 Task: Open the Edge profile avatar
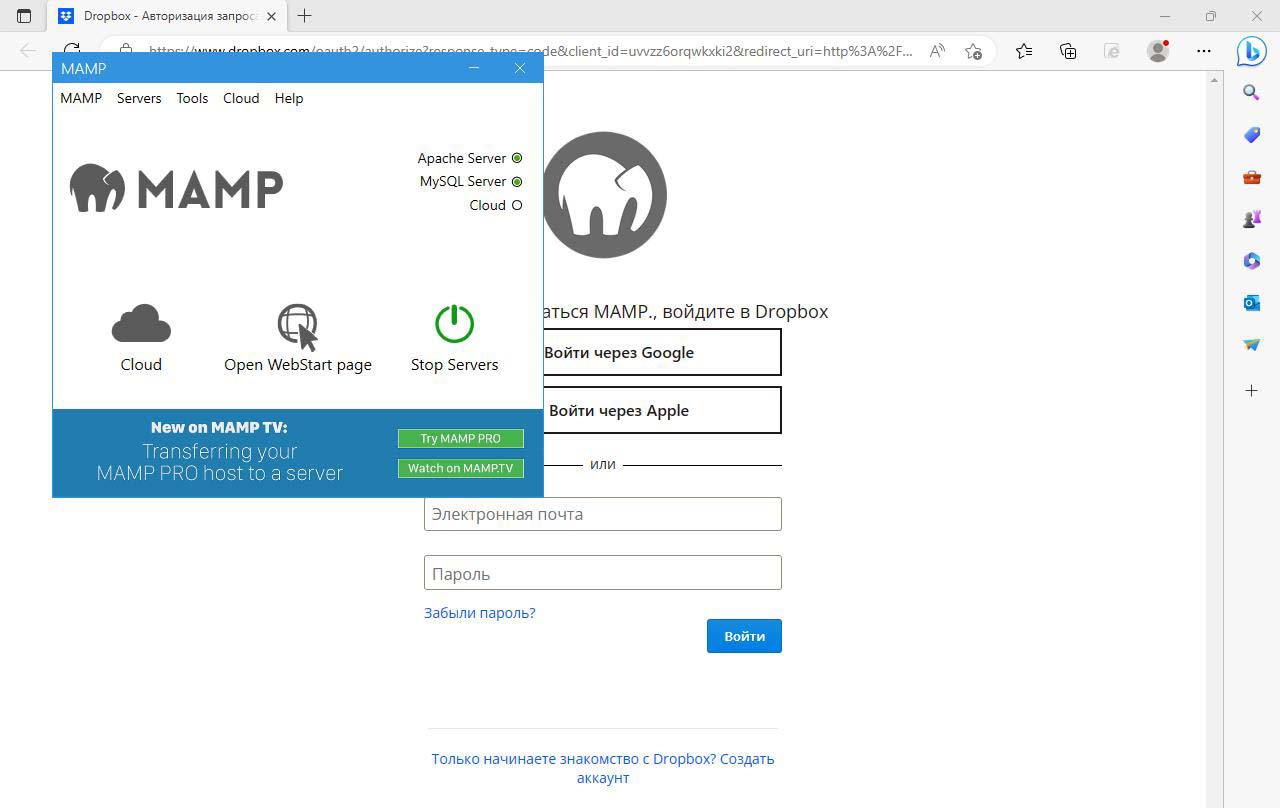(1158, 51)
